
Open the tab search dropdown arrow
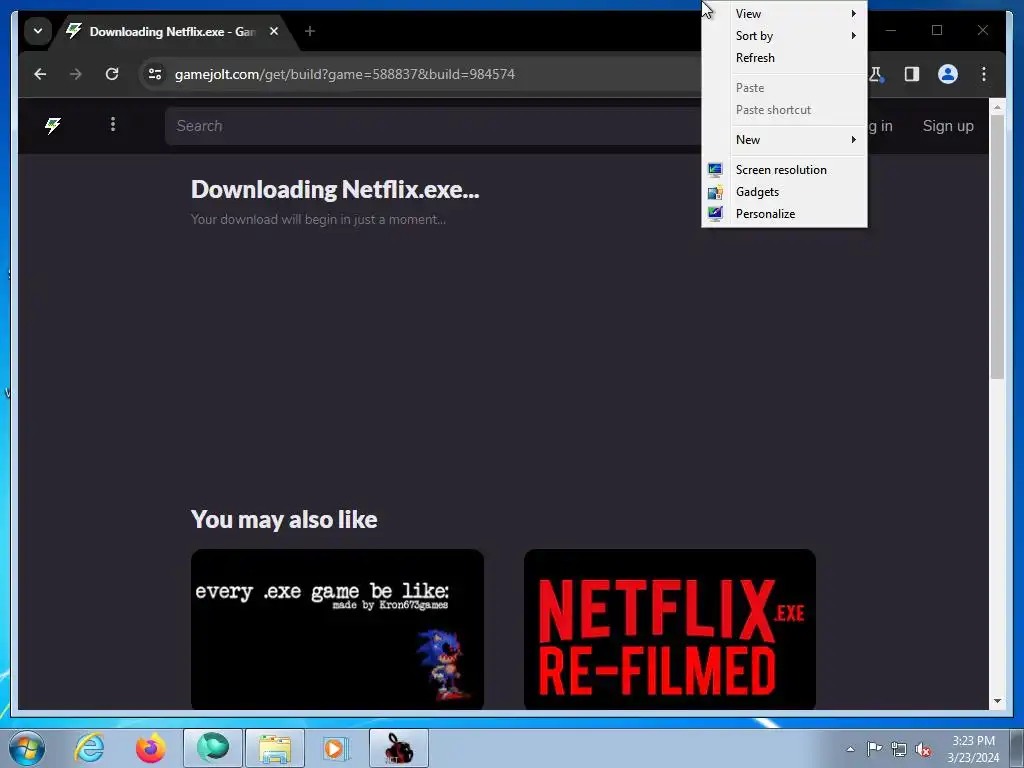[x=38, y=31]
